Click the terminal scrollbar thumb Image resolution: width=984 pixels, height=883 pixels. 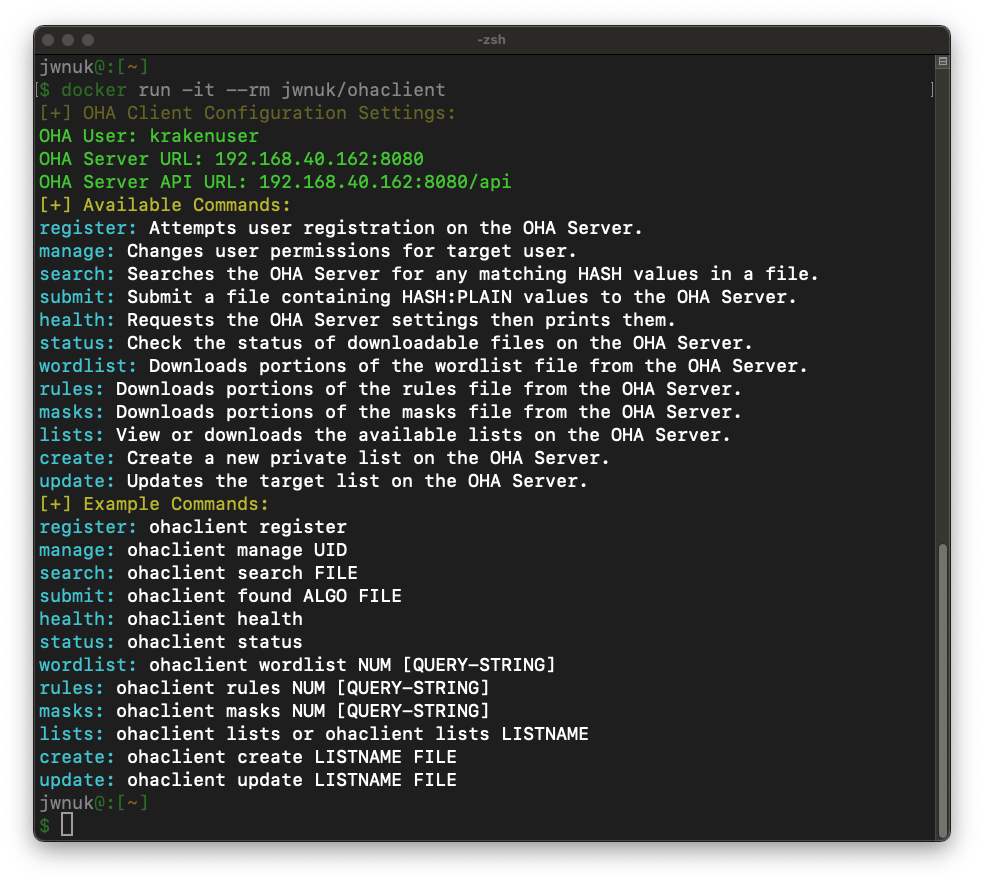(x=943, y=690)
